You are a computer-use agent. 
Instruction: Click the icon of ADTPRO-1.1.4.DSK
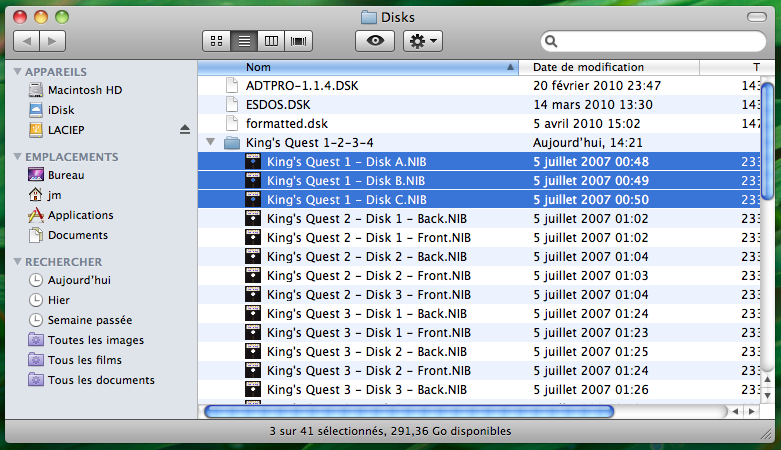point(232,85)
